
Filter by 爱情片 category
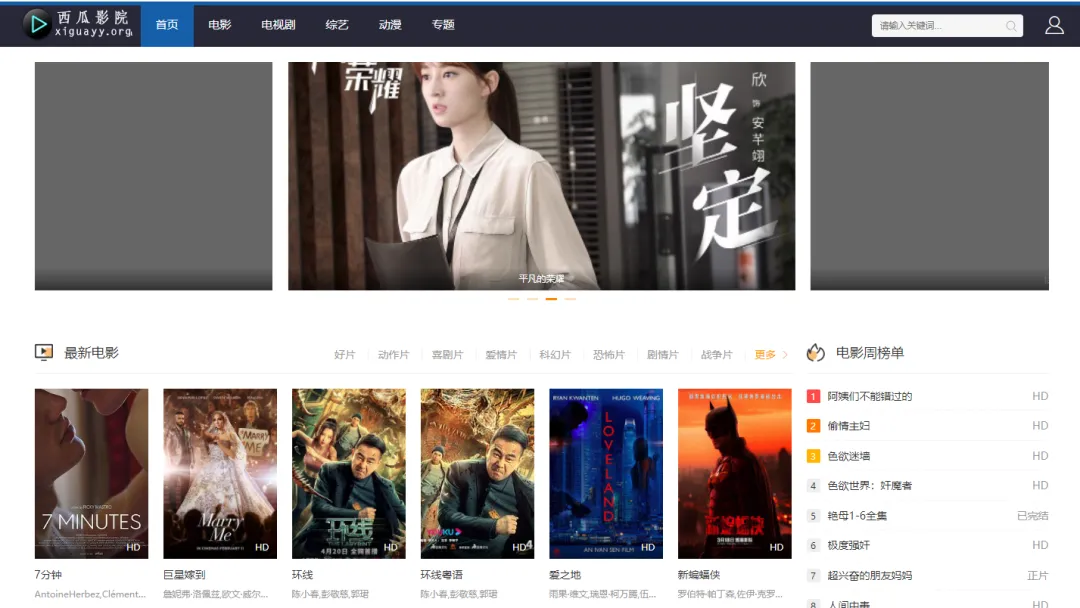[501, 355]
